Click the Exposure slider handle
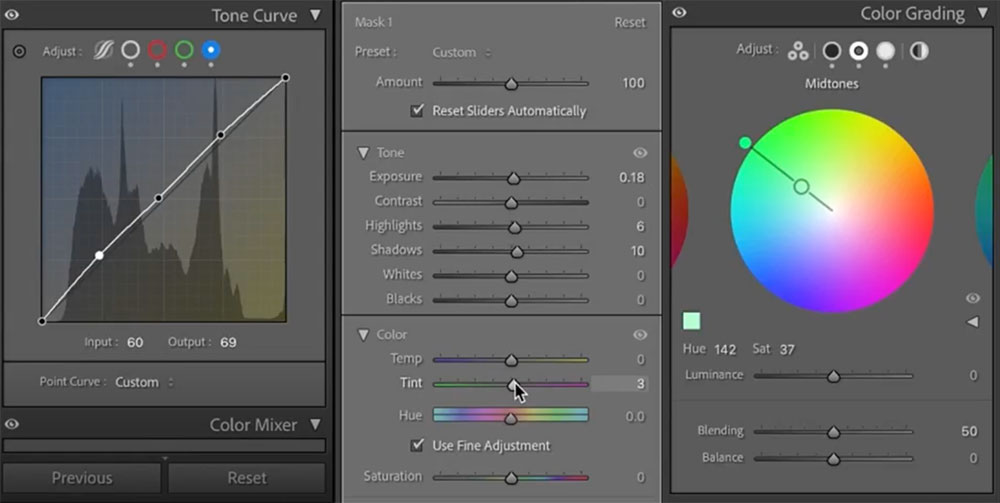The image size is (1000, 503). tap(513, 179)
